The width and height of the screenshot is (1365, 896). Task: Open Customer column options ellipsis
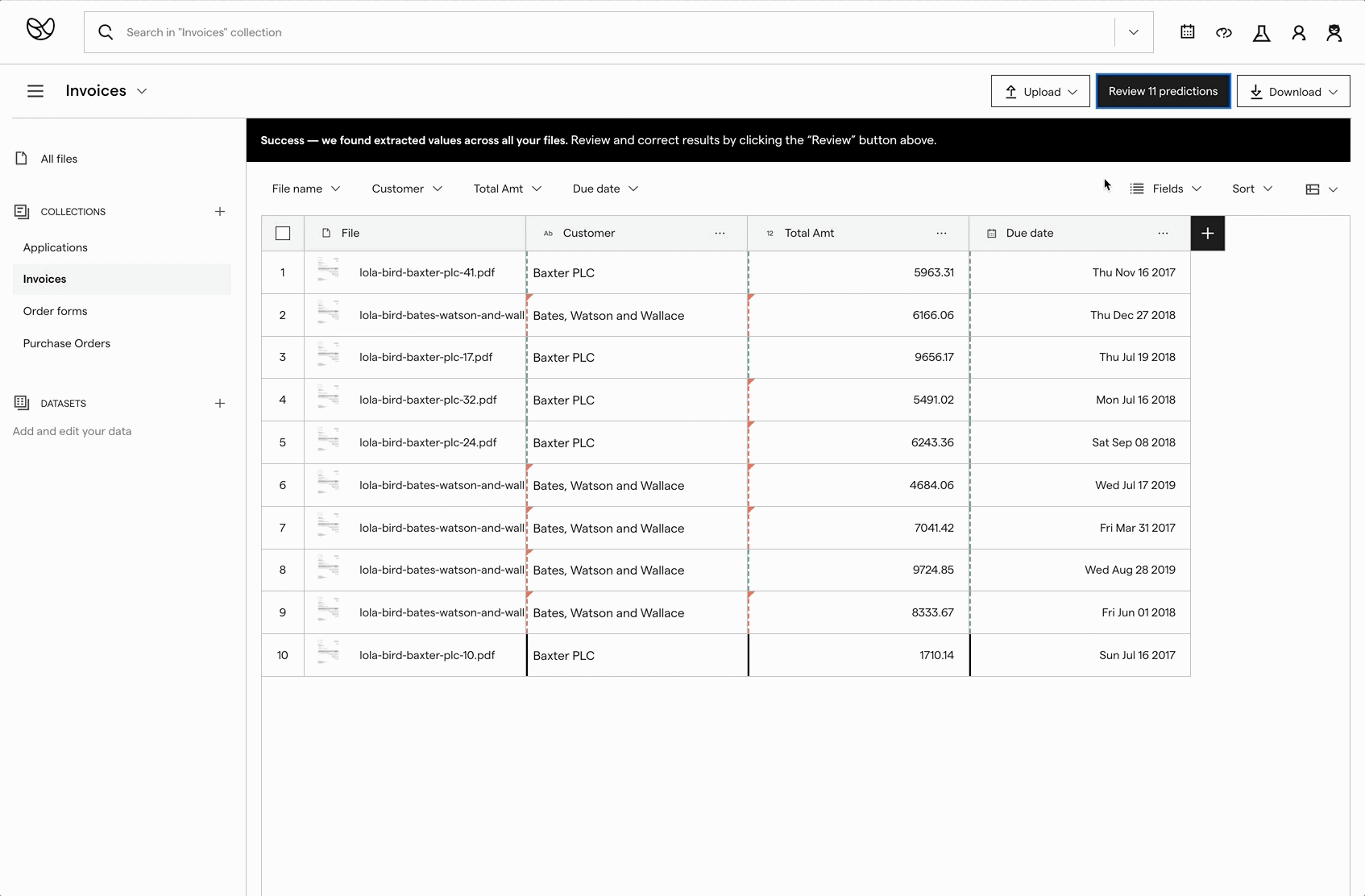point(720,233)
